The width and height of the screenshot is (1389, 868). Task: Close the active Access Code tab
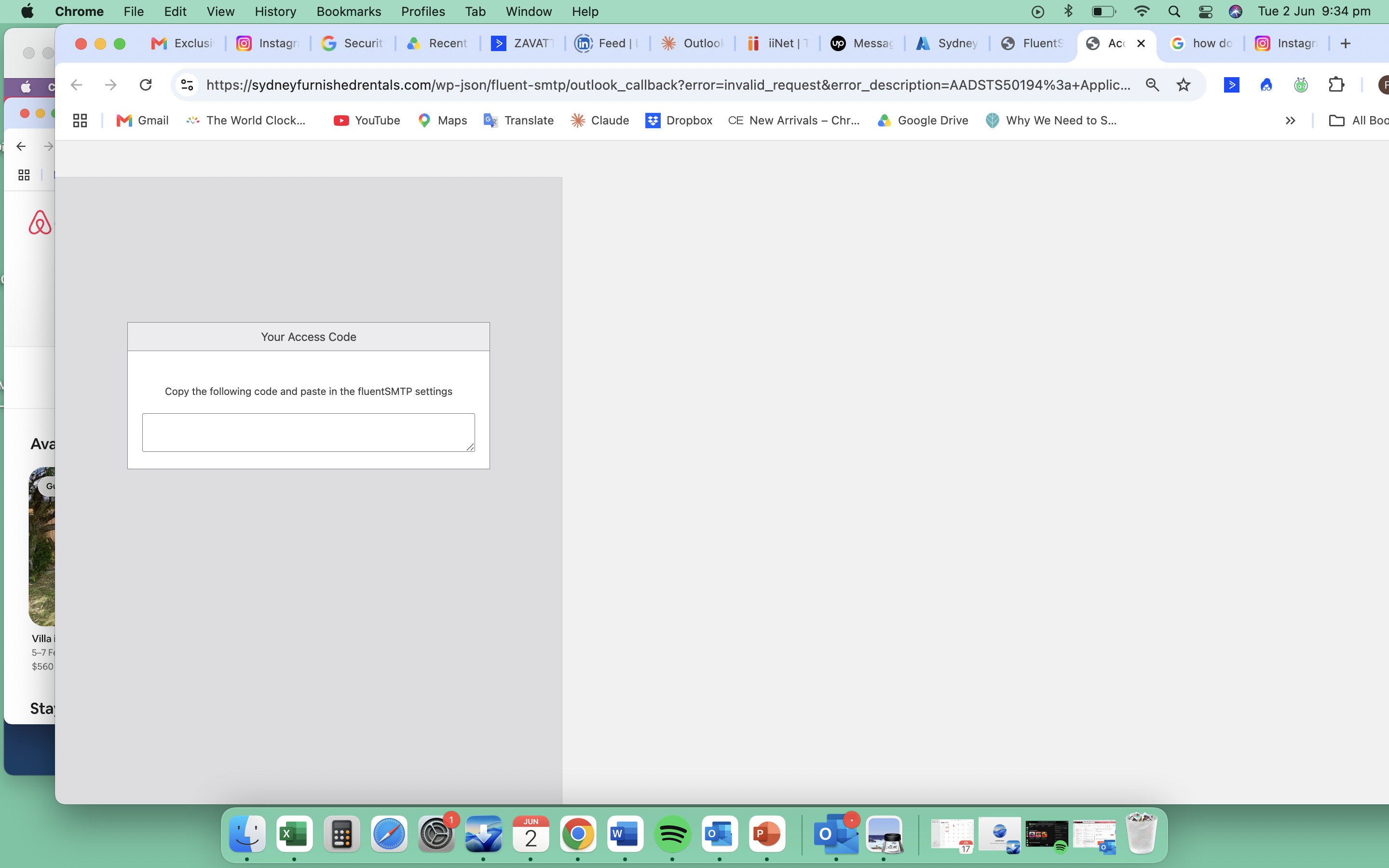pyautogui.click(x=1141, y=43)
